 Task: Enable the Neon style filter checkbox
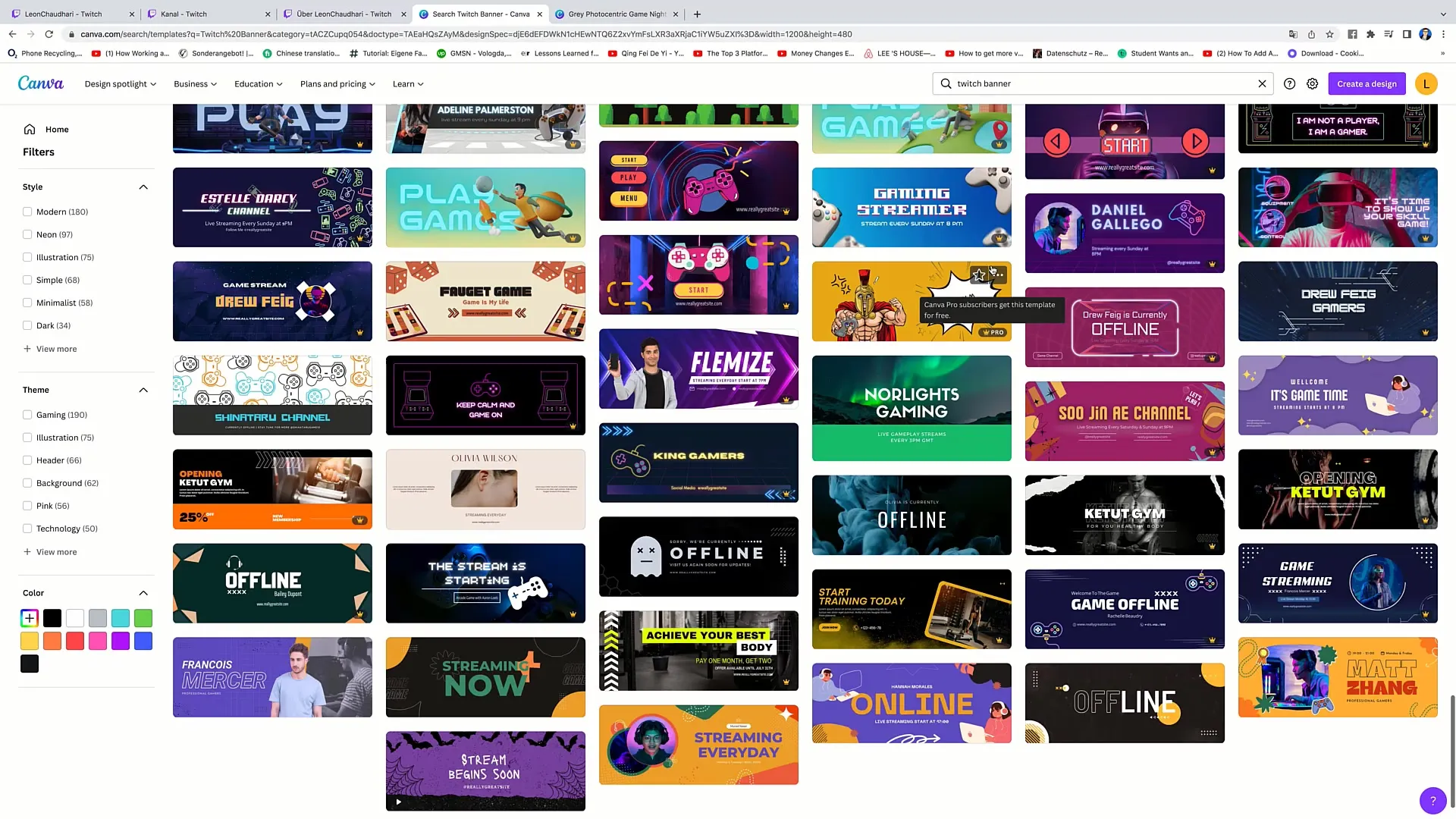click(27, 234)
